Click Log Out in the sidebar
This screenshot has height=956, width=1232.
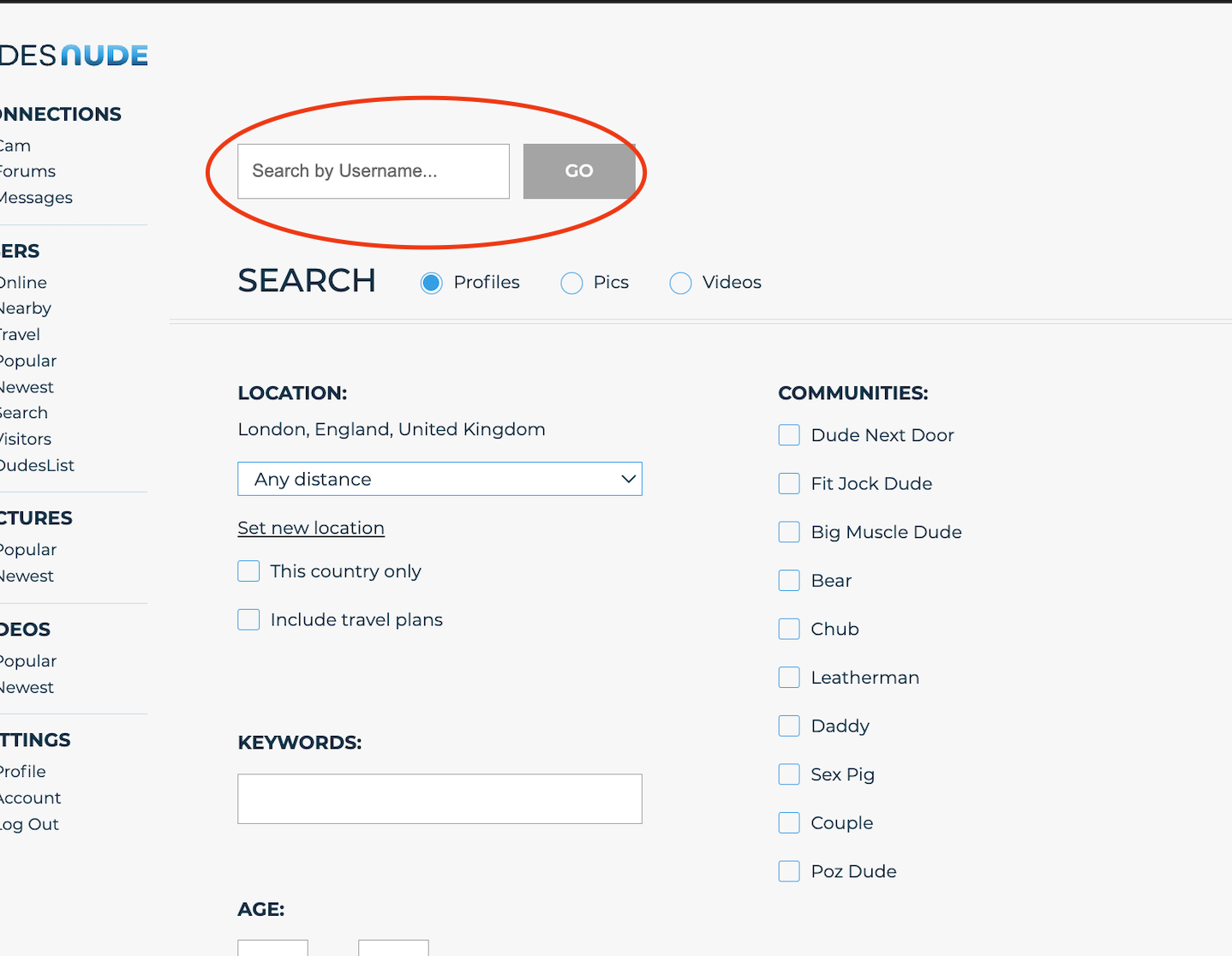click(x=29, y=824)
